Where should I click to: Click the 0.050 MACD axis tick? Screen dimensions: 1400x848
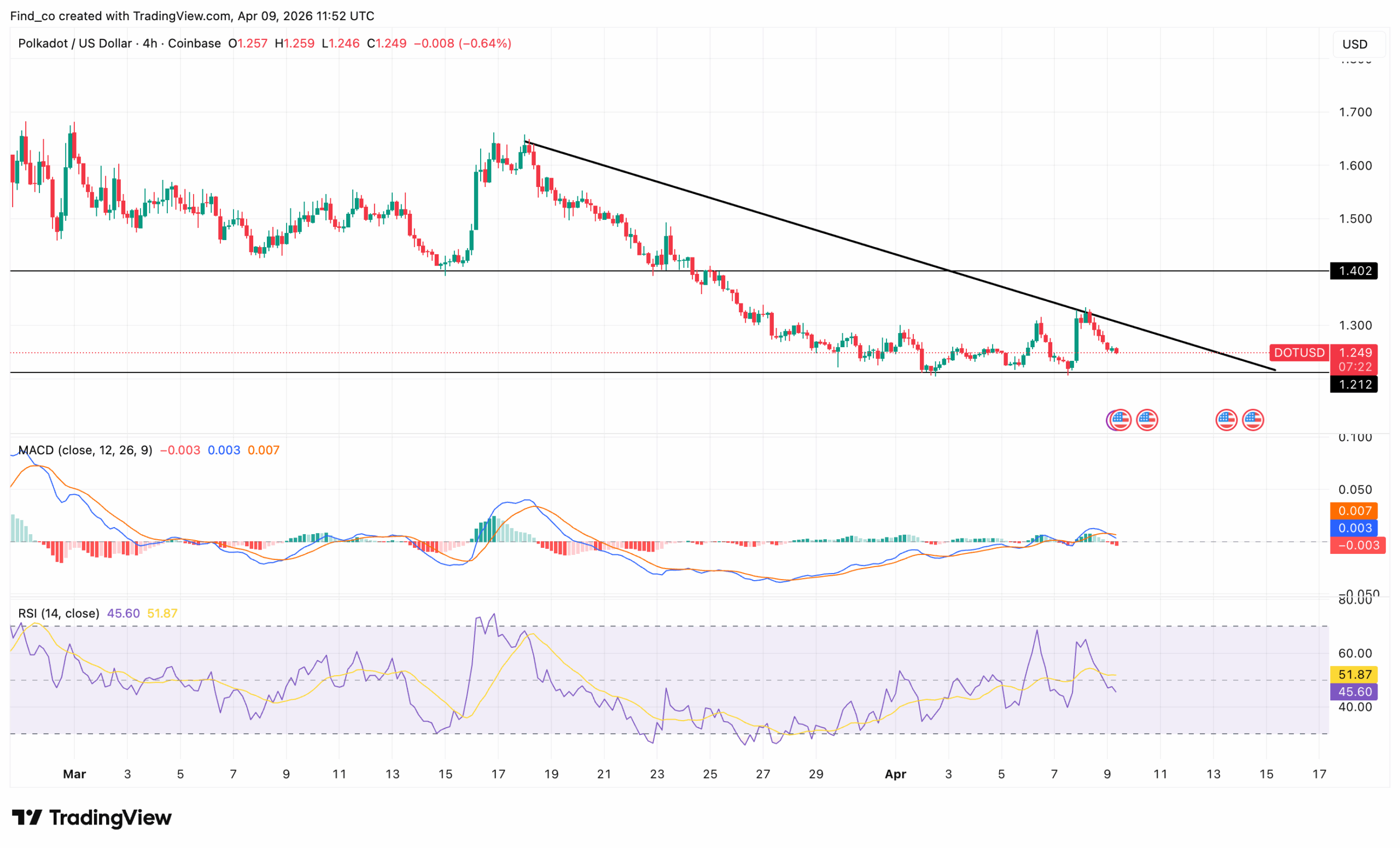tap(1355, 489)
